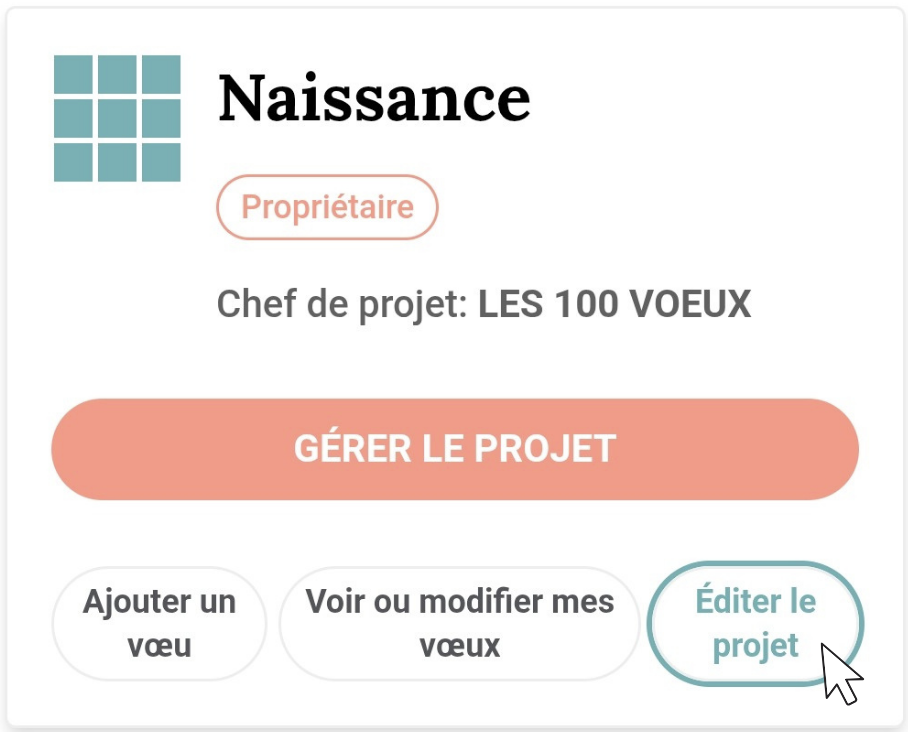This screenshot has width=908, height=732.
Task: Click the GÉRER LE PROJET button
Action: (x=455, y=449)
